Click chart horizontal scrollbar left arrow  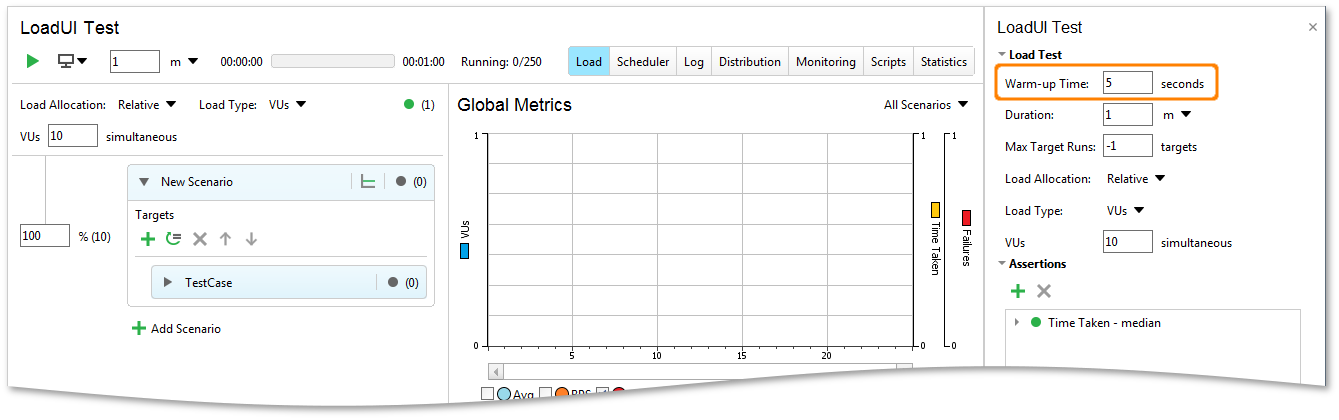click(x=496, y=371)
